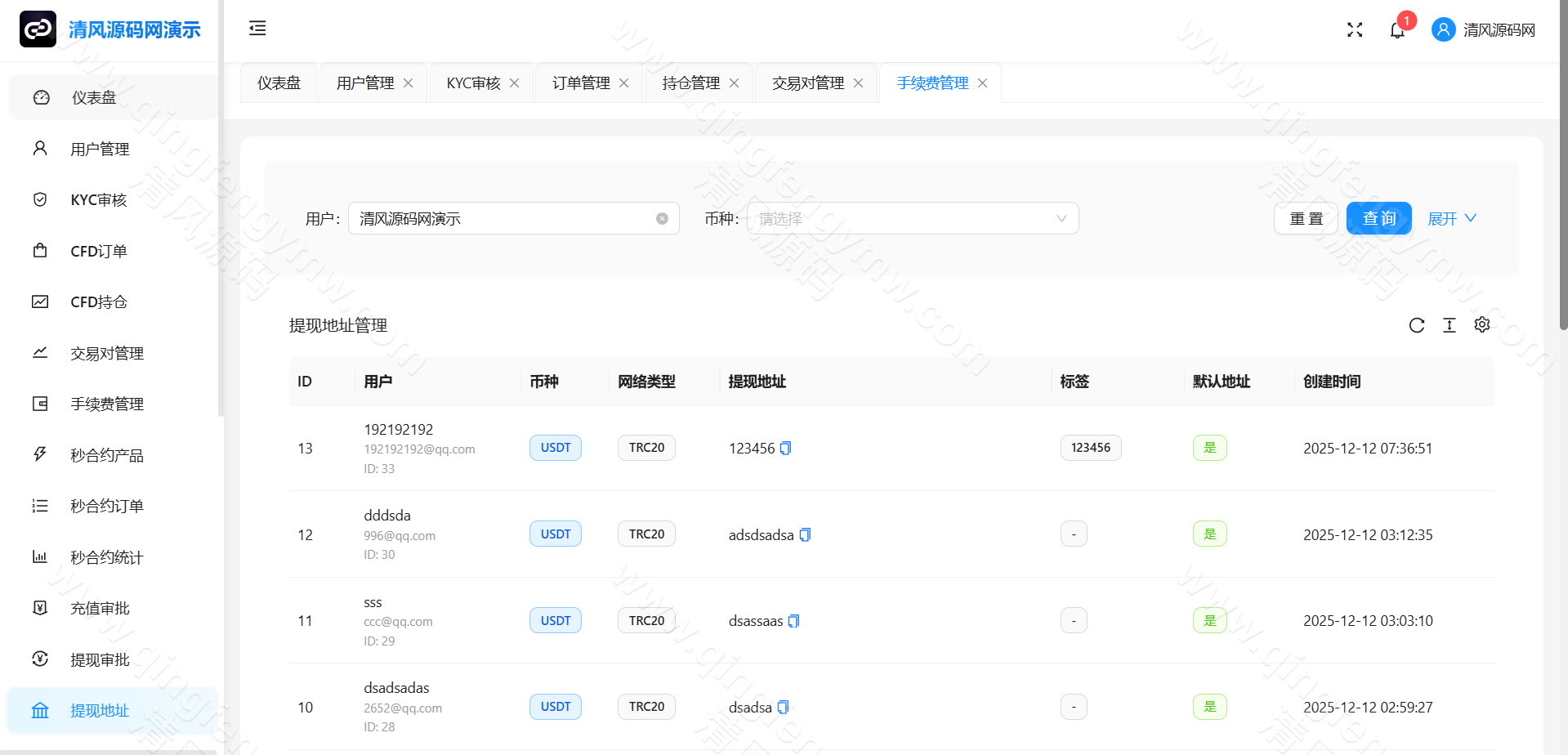Click the 查询 search button

1378,218
